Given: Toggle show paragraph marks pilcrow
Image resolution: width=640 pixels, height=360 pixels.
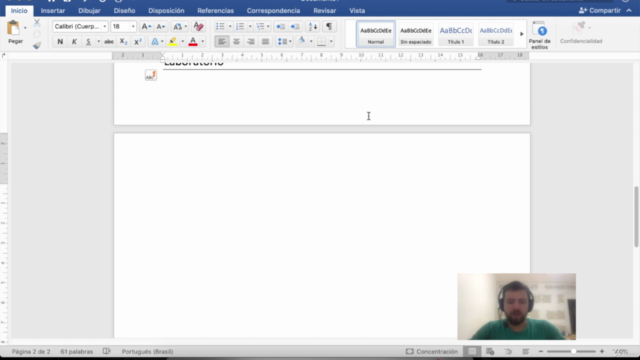Looking at the screenshot, I should pyautogui.click(x=329, y=27).
